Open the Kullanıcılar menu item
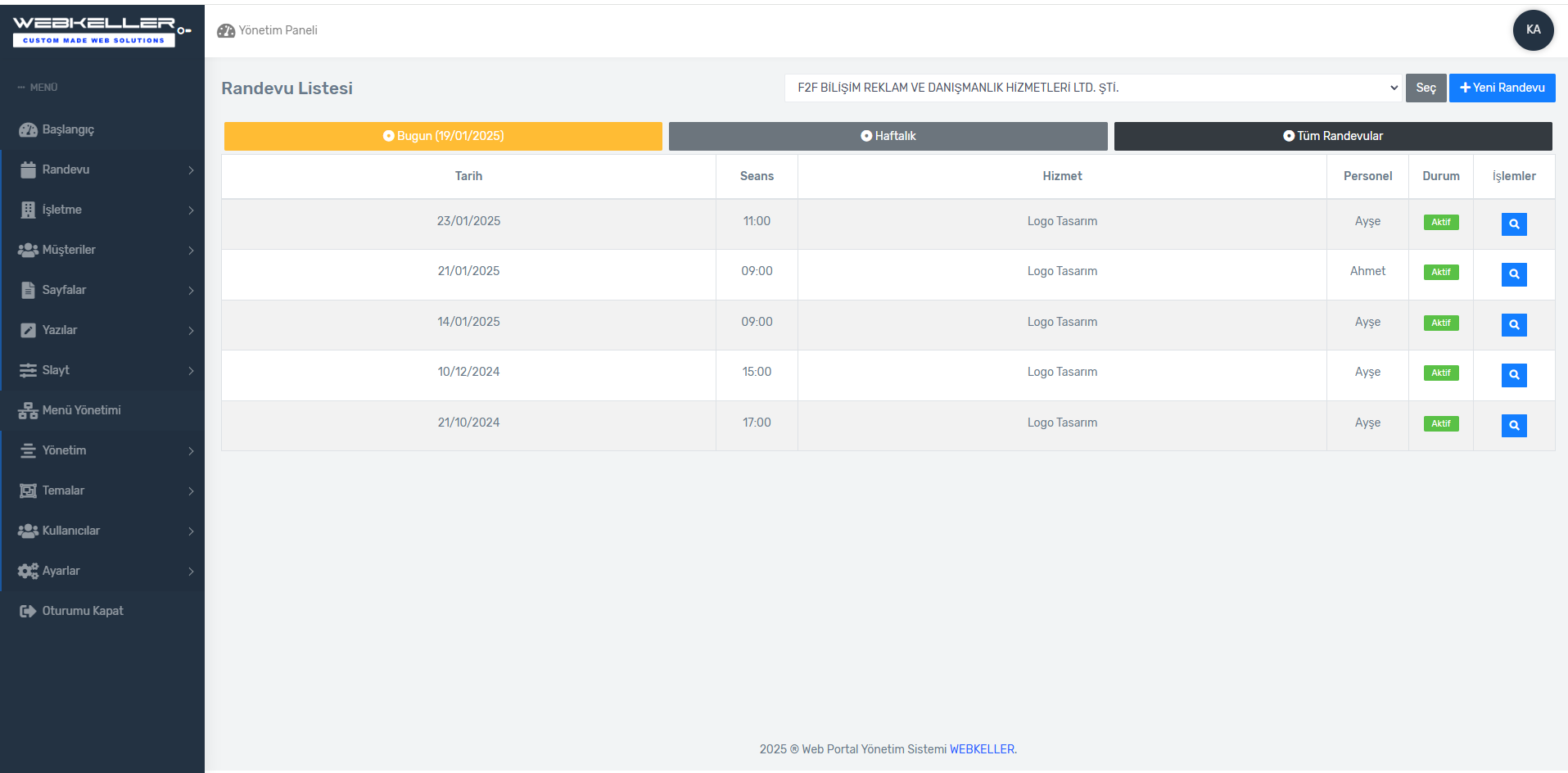The image size is (1568, 773). tap(71, 531)
